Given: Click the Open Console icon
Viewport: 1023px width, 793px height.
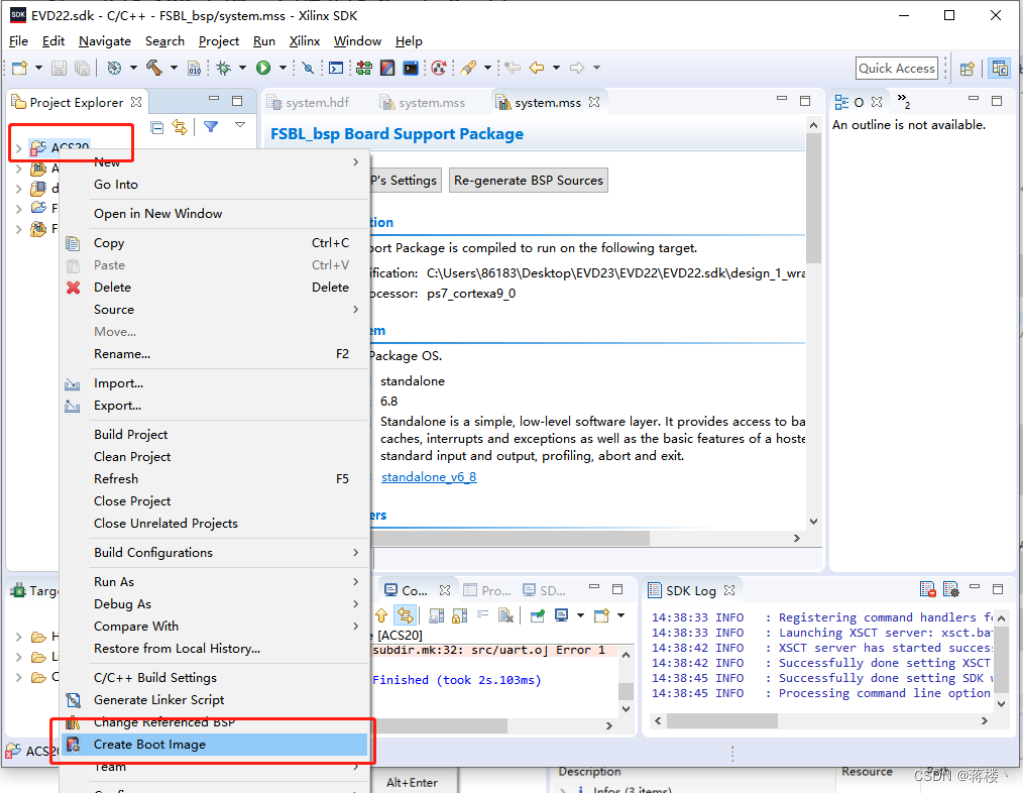Looking at the screenshot, I should 601,615.
